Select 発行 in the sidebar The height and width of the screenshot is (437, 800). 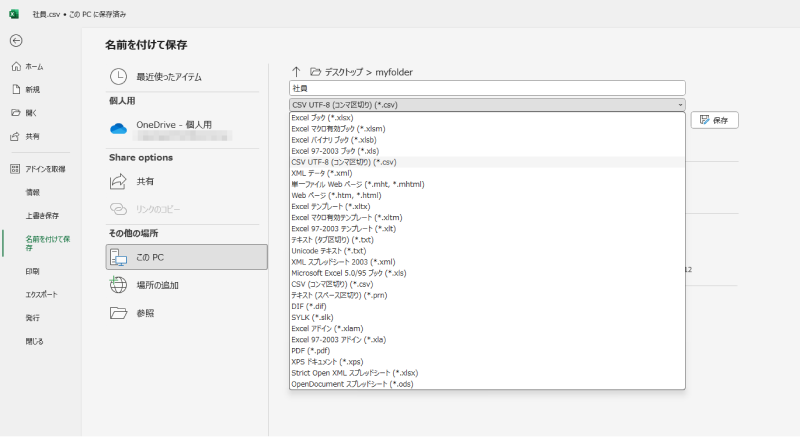(32, 318)
